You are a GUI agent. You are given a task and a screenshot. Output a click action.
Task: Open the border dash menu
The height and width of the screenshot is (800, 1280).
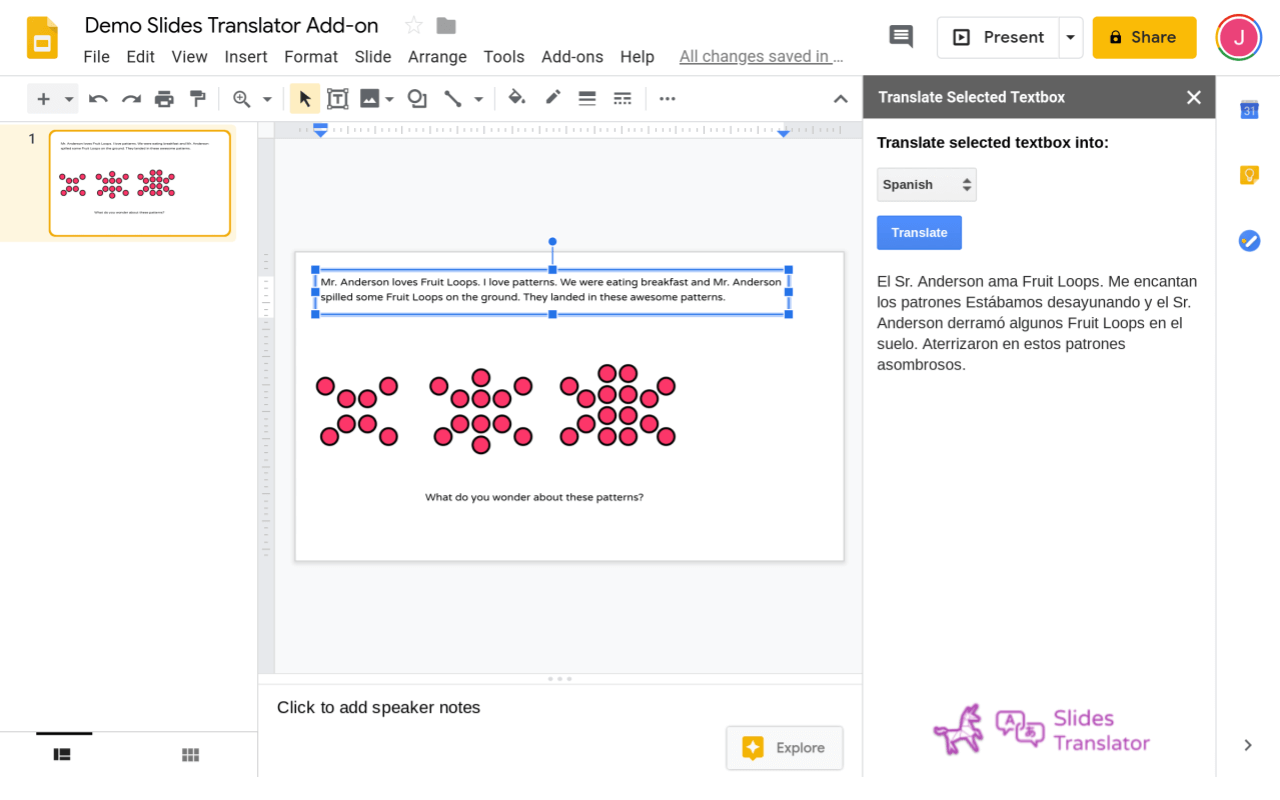pyautogui.click(x=622, y=98)
